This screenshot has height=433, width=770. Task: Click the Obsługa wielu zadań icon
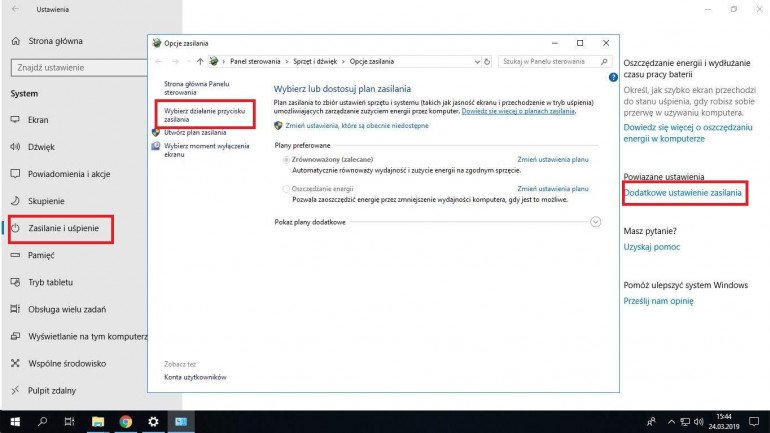(15, 309)
